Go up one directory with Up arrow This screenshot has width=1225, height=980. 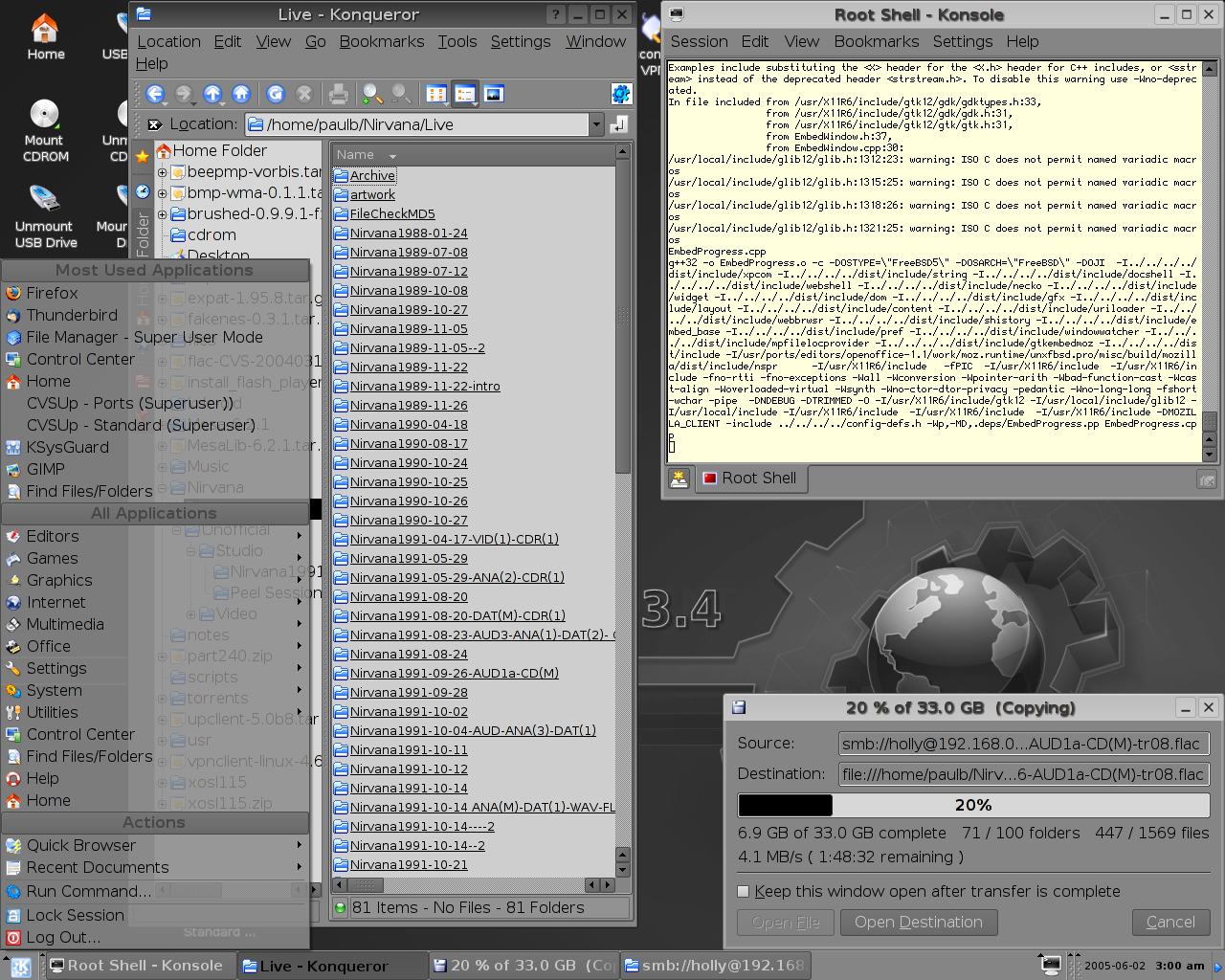pyautogui.click(x=212, y=94)
